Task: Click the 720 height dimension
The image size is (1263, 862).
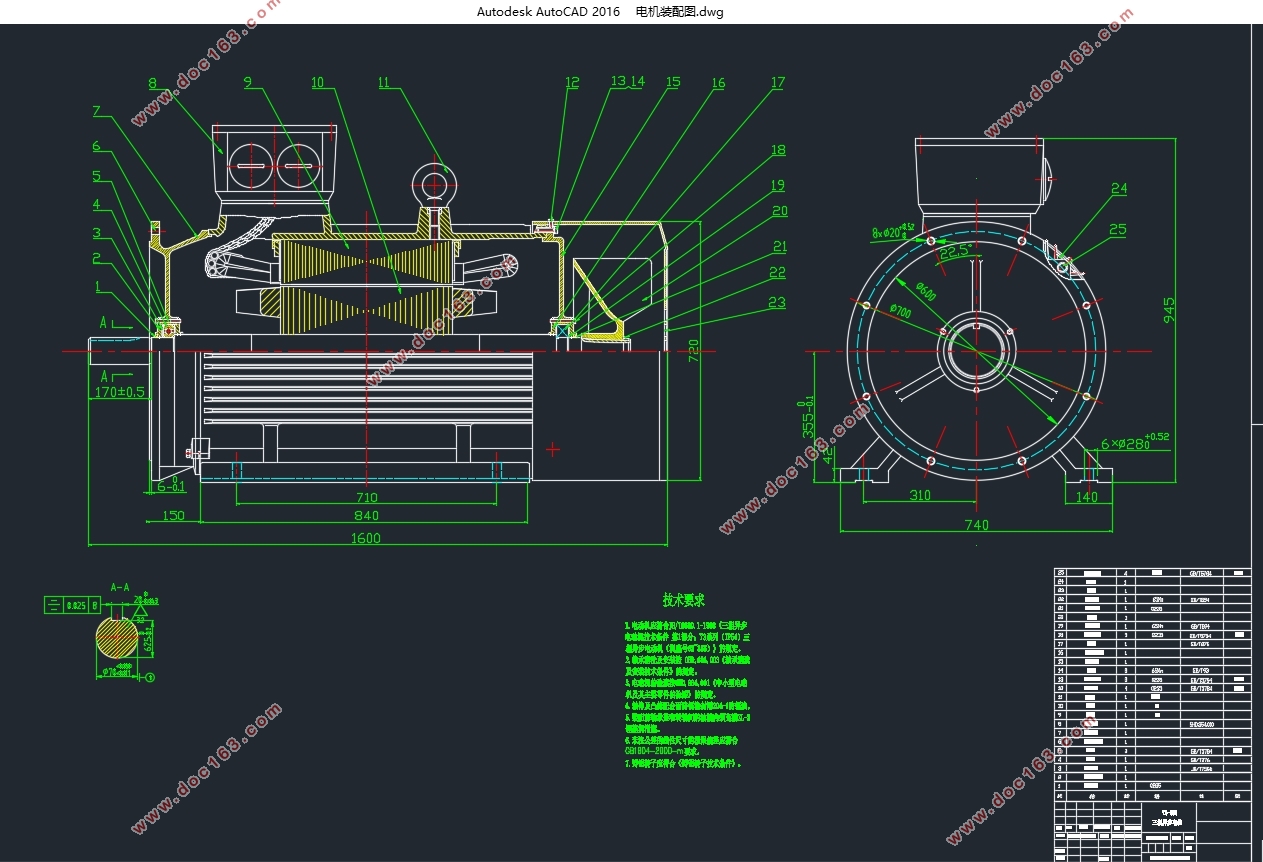Action: [694, 349]
